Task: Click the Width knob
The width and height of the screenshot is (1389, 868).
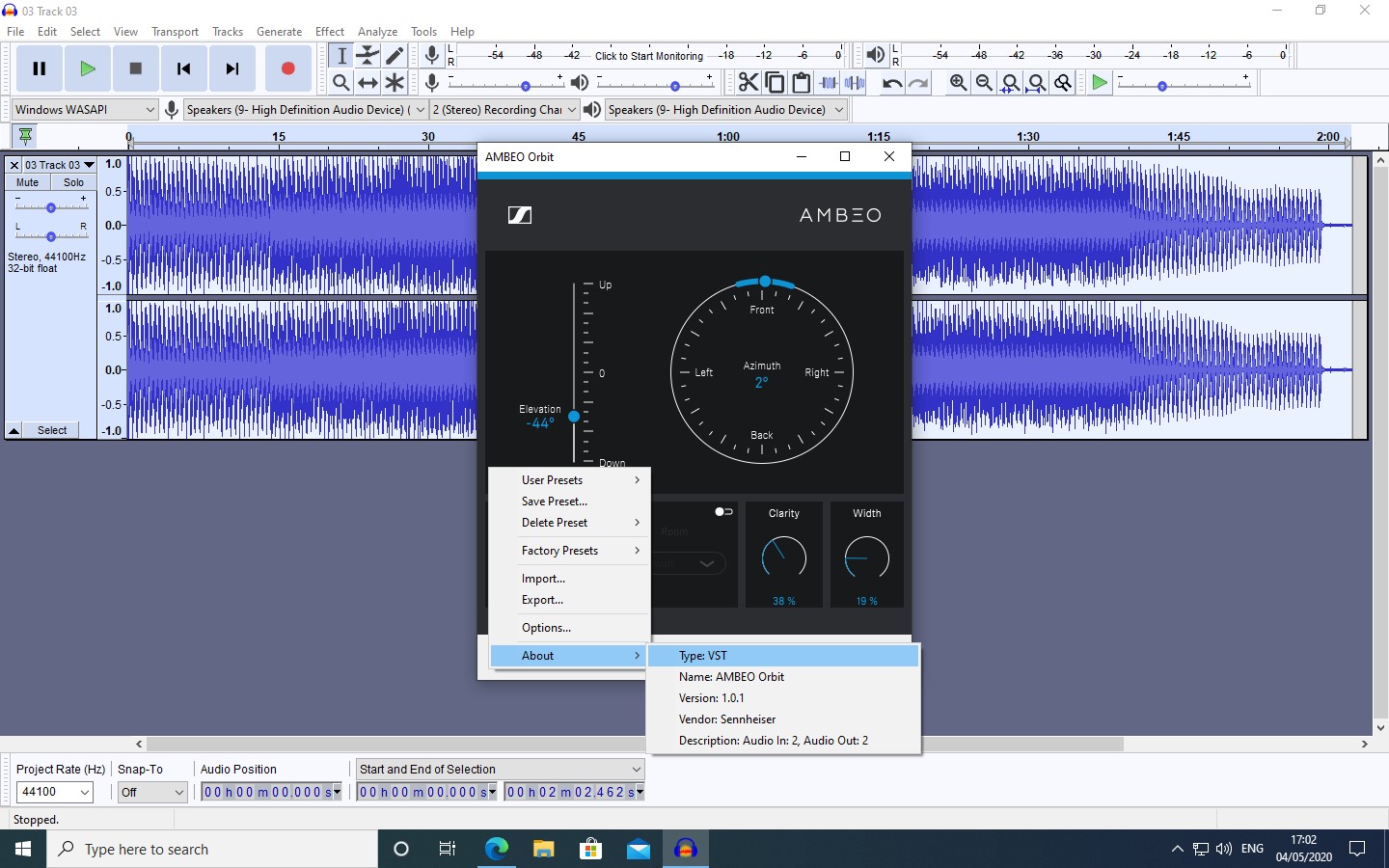Action: coord(867,558)
